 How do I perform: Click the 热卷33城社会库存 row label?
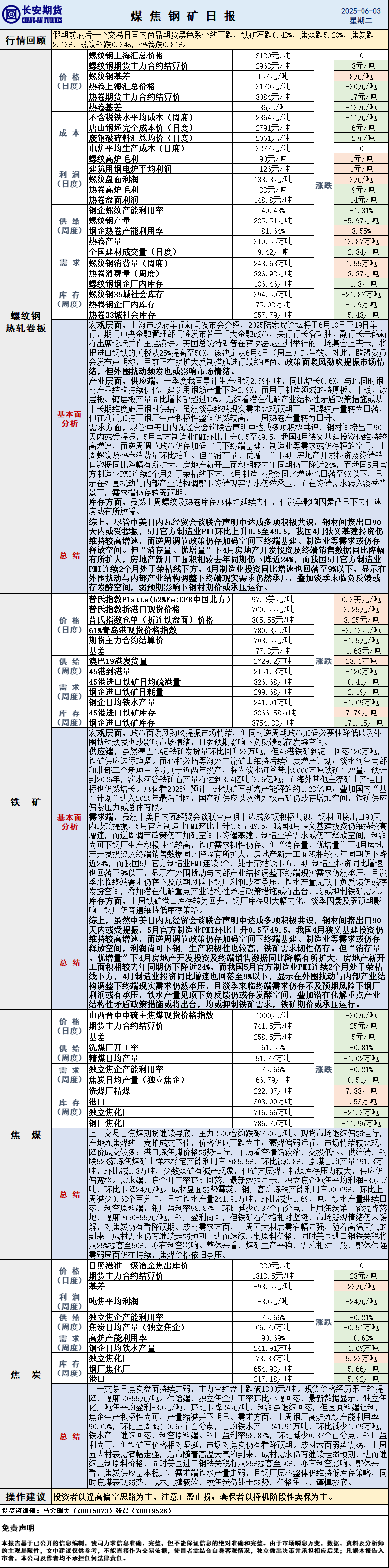click(x=121, y=315)
